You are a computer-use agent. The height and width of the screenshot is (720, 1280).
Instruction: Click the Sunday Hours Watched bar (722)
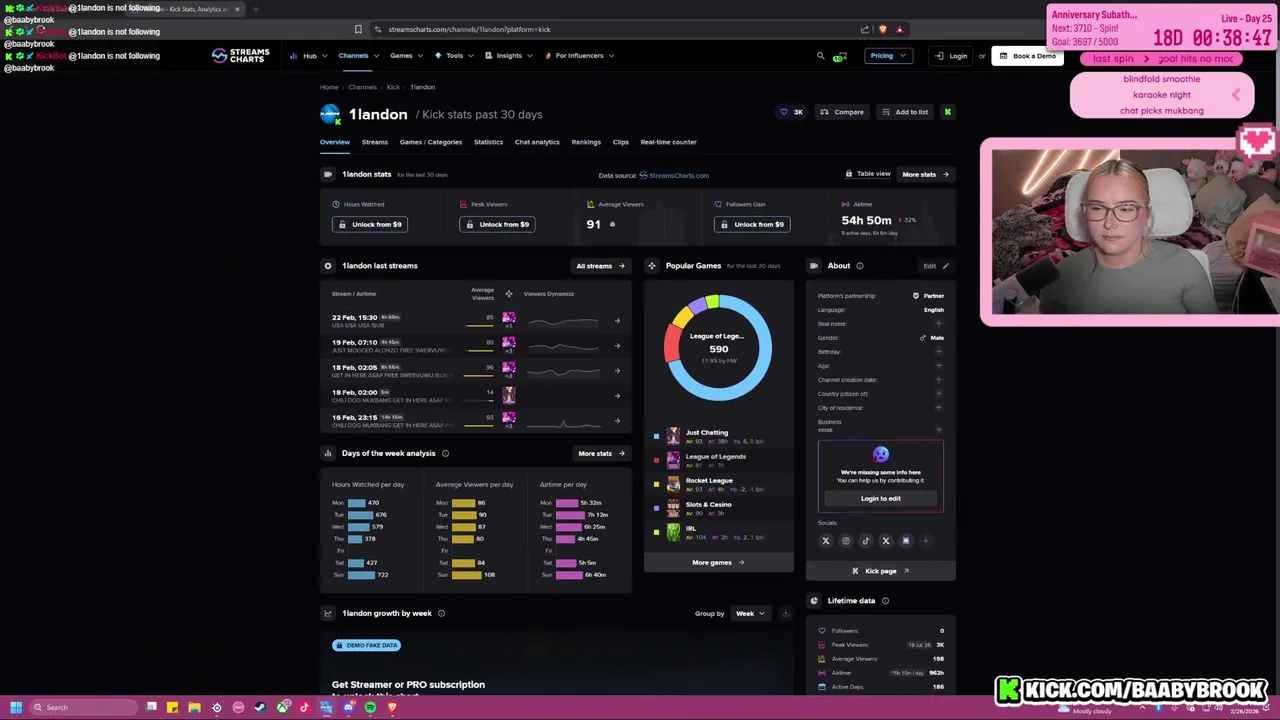click(x=361, y=575)
